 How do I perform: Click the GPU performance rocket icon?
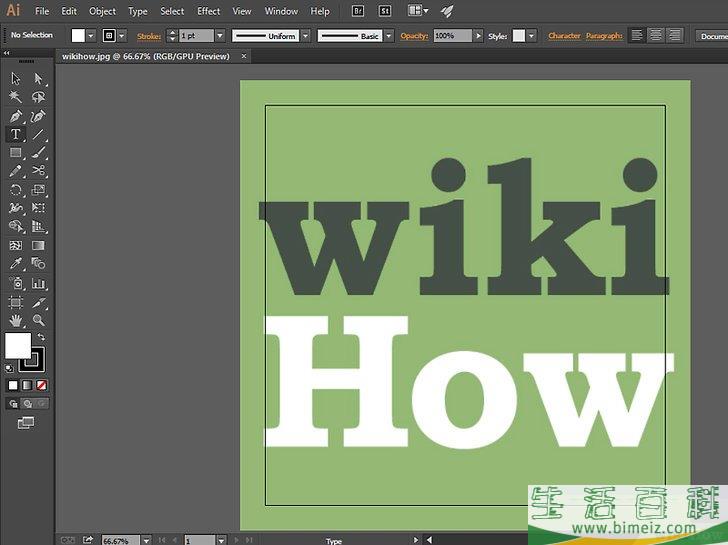(x=447, y=11)
